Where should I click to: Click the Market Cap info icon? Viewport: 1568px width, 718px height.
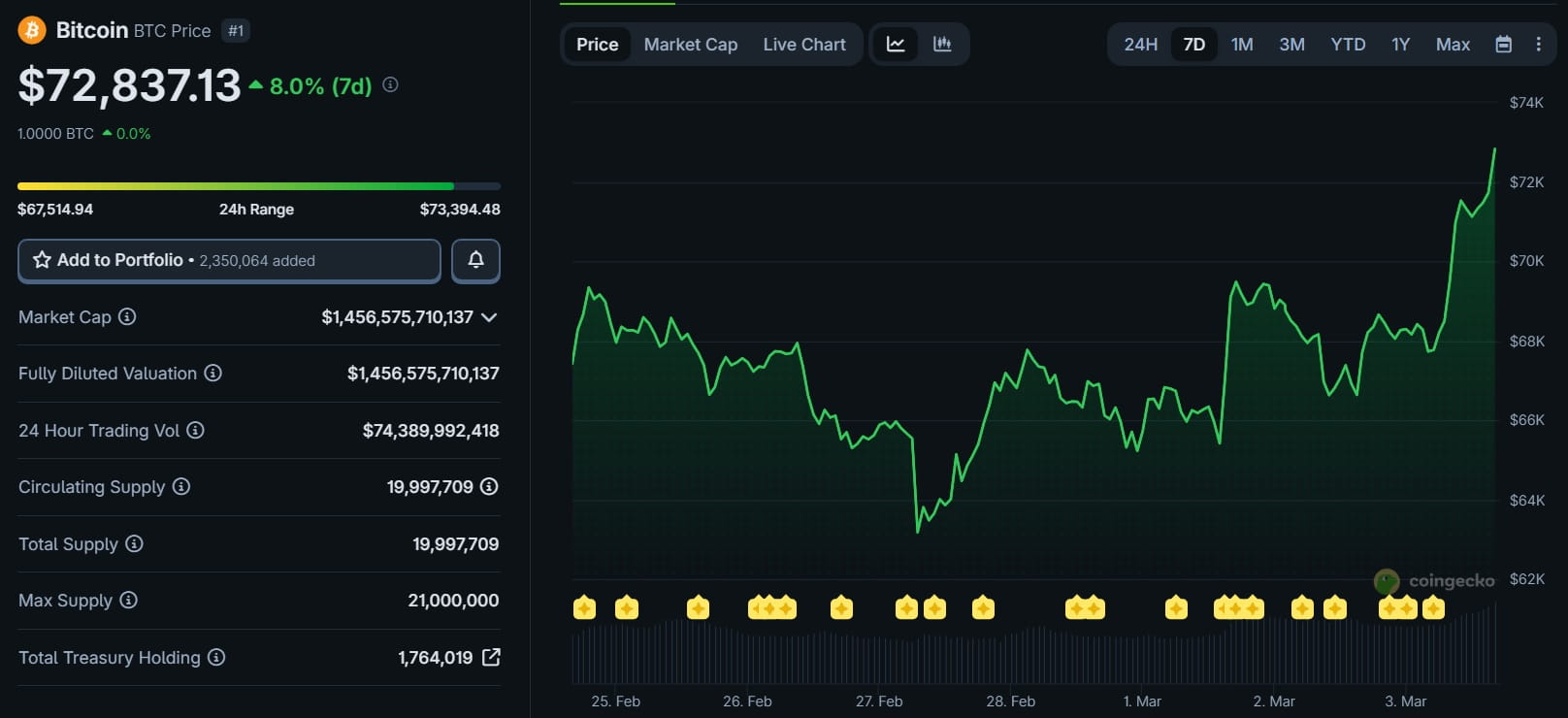(x=127, y=316)
